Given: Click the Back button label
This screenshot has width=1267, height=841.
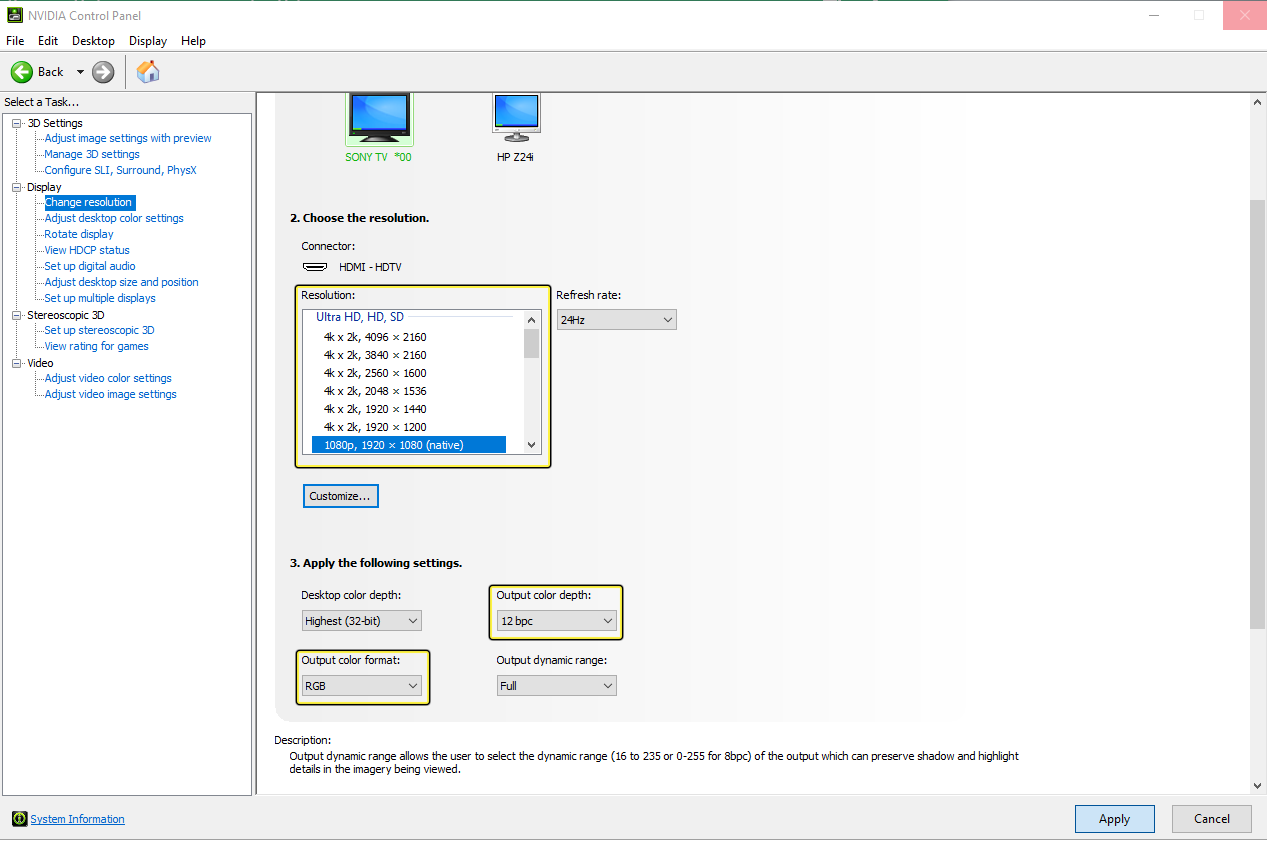Looking at the screenshot, I should pyautogui.click(x=50, y=72).
